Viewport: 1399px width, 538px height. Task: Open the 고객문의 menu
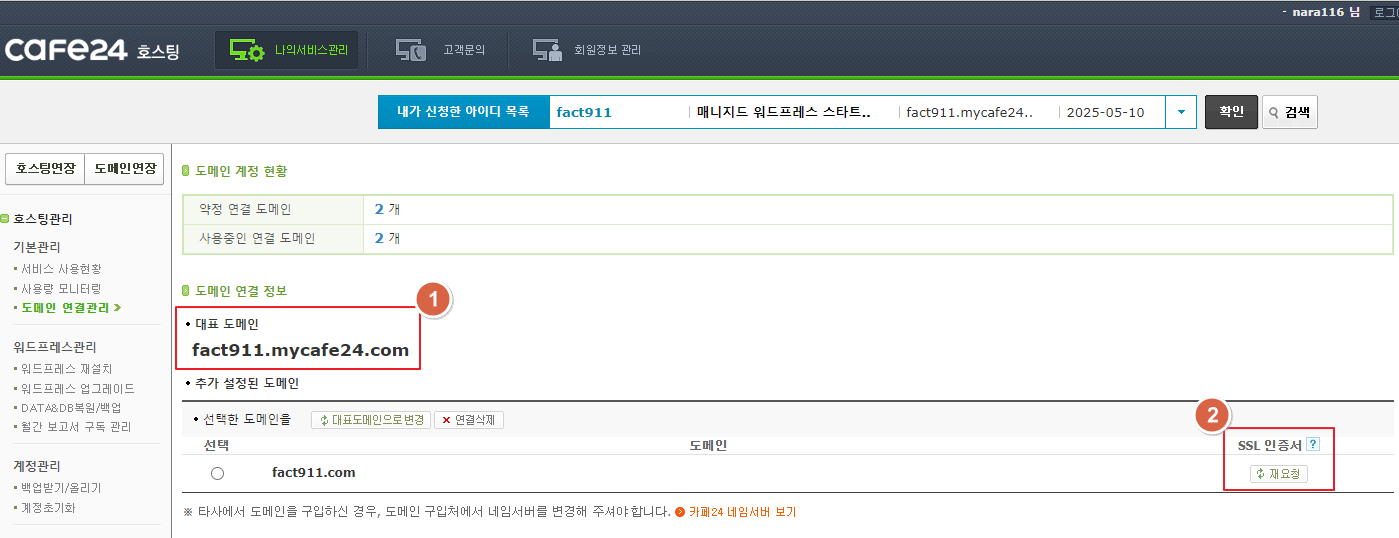tap(439, 50)
